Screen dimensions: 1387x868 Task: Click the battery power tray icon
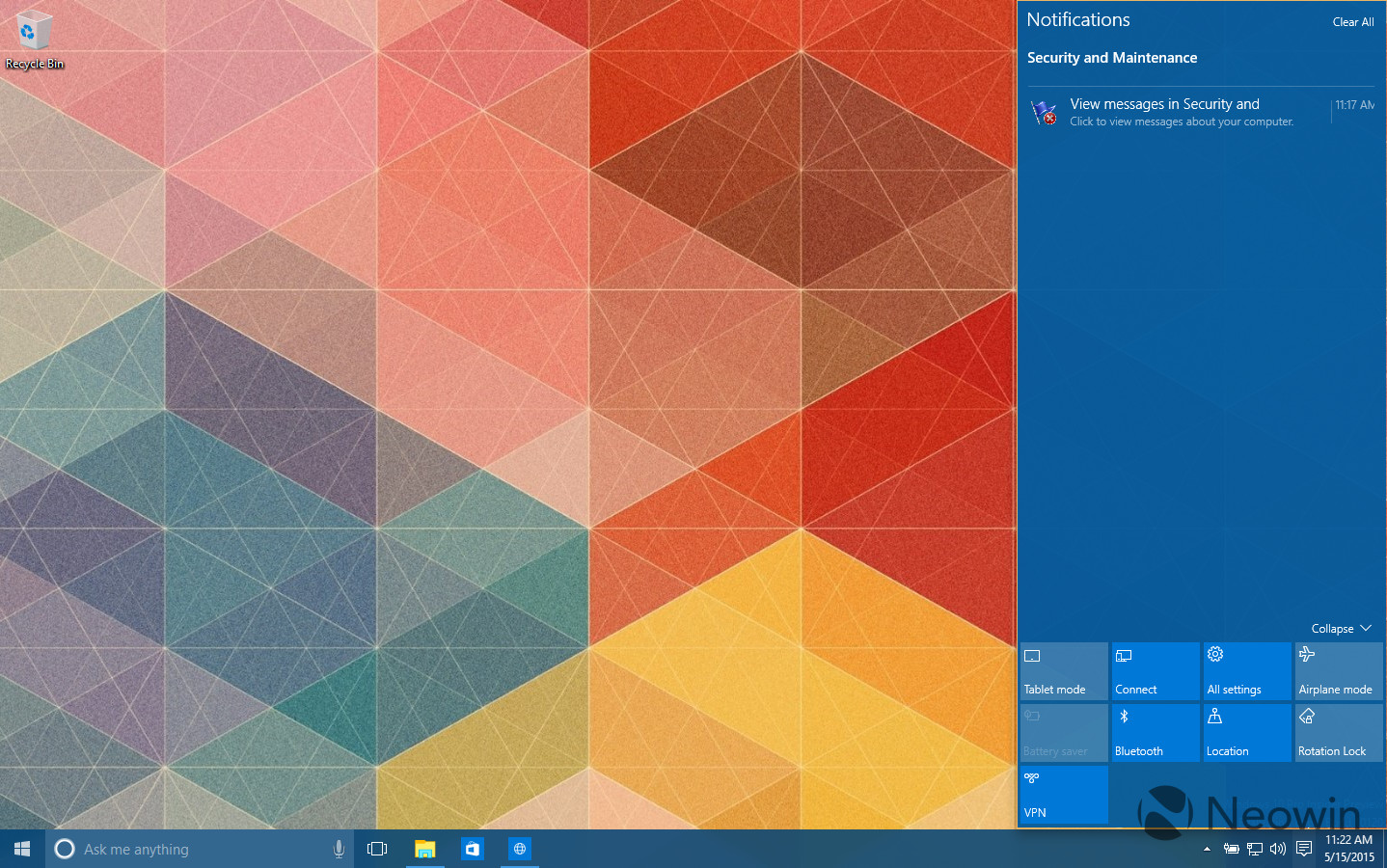[1232, 849]
